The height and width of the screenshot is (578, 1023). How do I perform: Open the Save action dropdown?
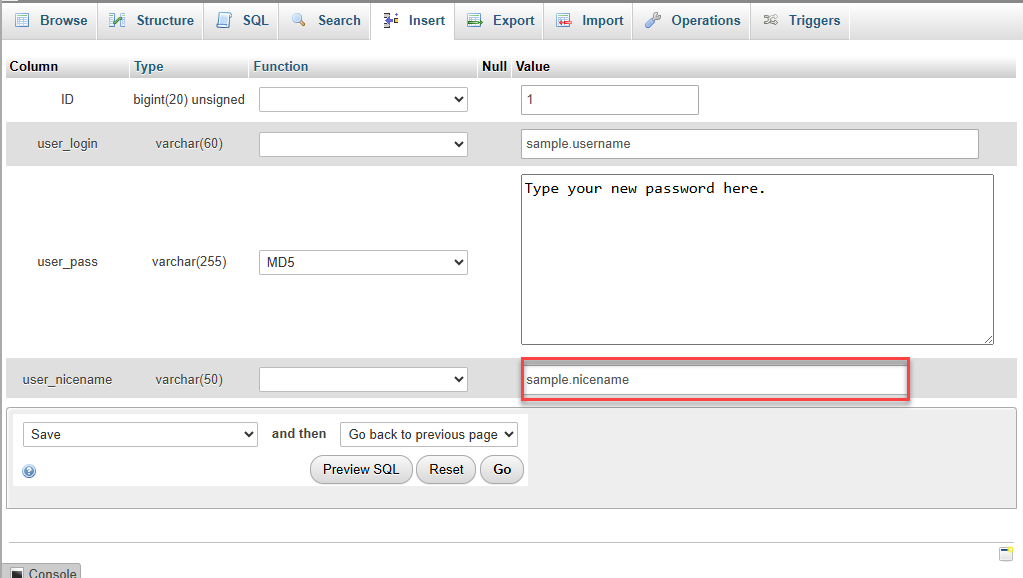(x=139, y=434)
